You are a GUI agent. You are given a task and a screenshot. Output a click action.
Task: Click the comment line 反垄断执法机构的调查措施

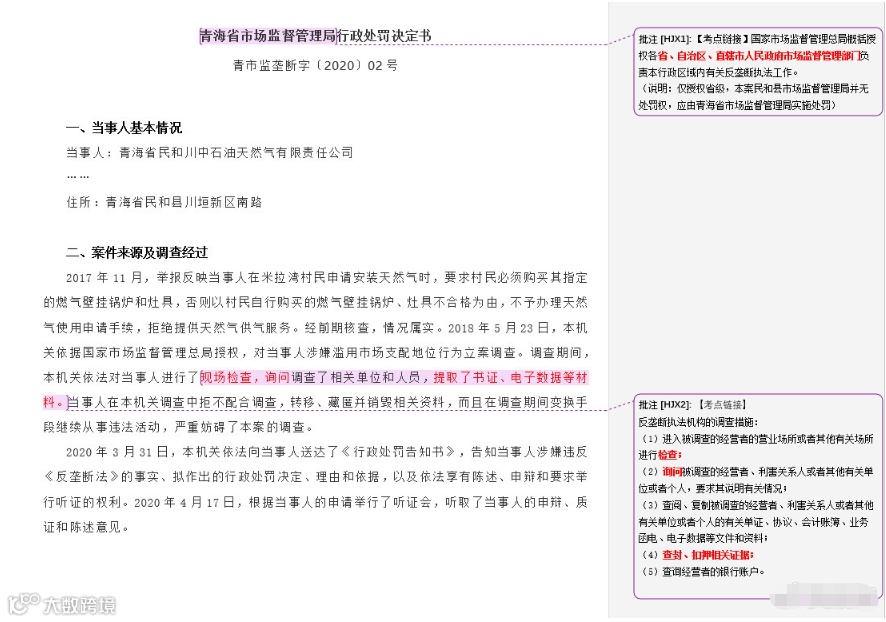pos(698,422)
